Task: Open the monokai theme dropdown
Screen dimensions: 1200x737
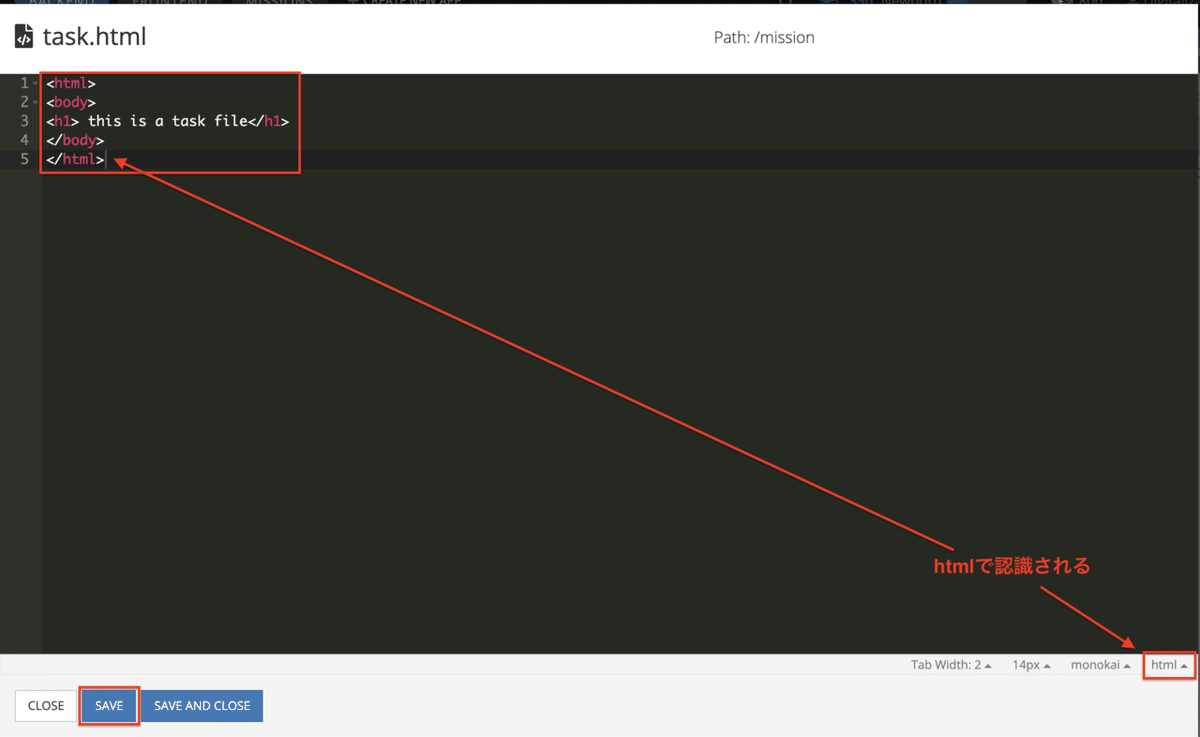Action: [1100, 665]
